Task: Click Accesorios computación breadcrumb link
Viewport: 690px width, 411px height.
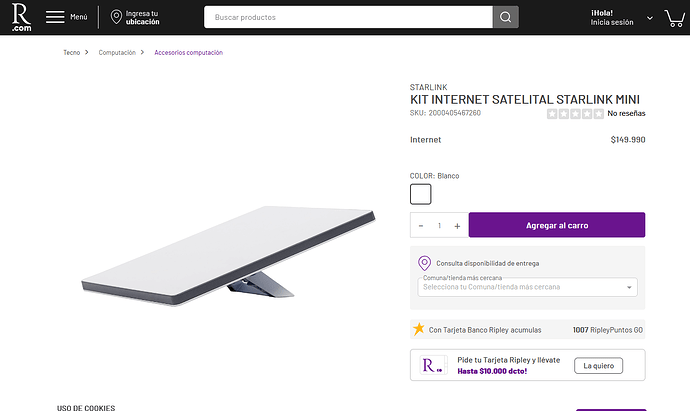Action: [188, 52]
